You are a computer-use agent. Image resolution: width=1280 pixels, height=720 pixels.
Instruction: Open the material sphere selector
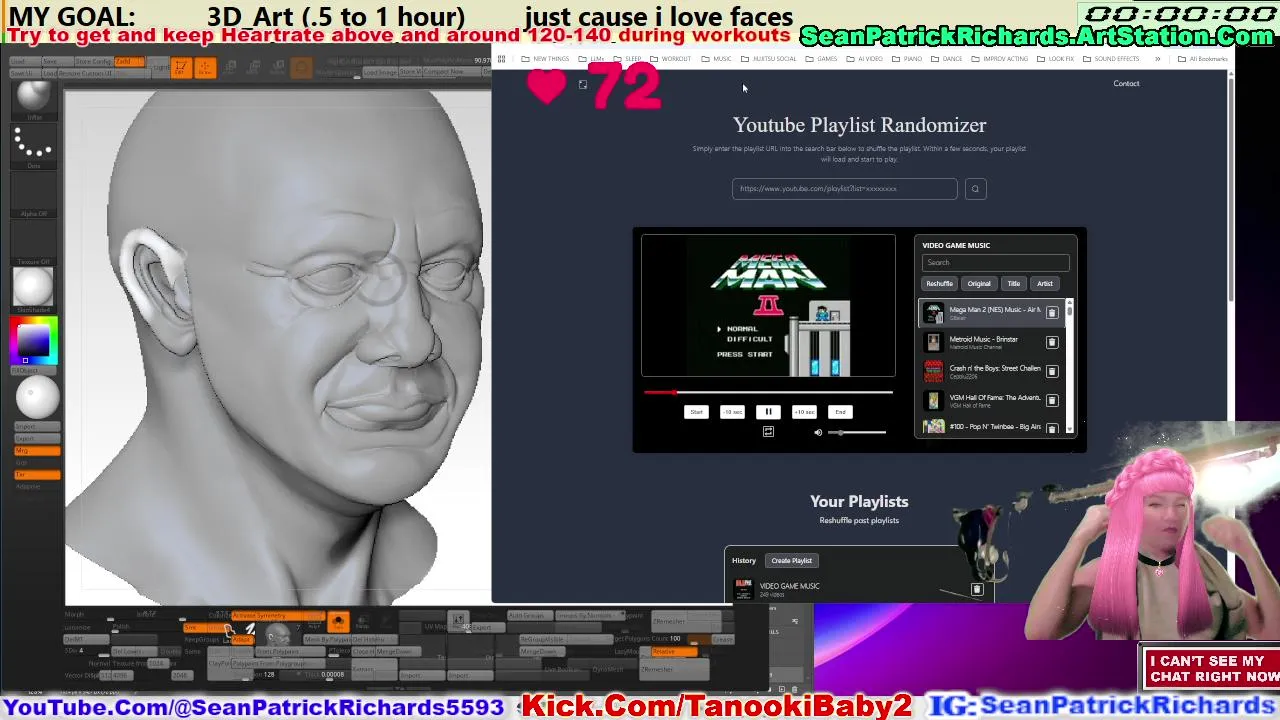click(33, 288)
